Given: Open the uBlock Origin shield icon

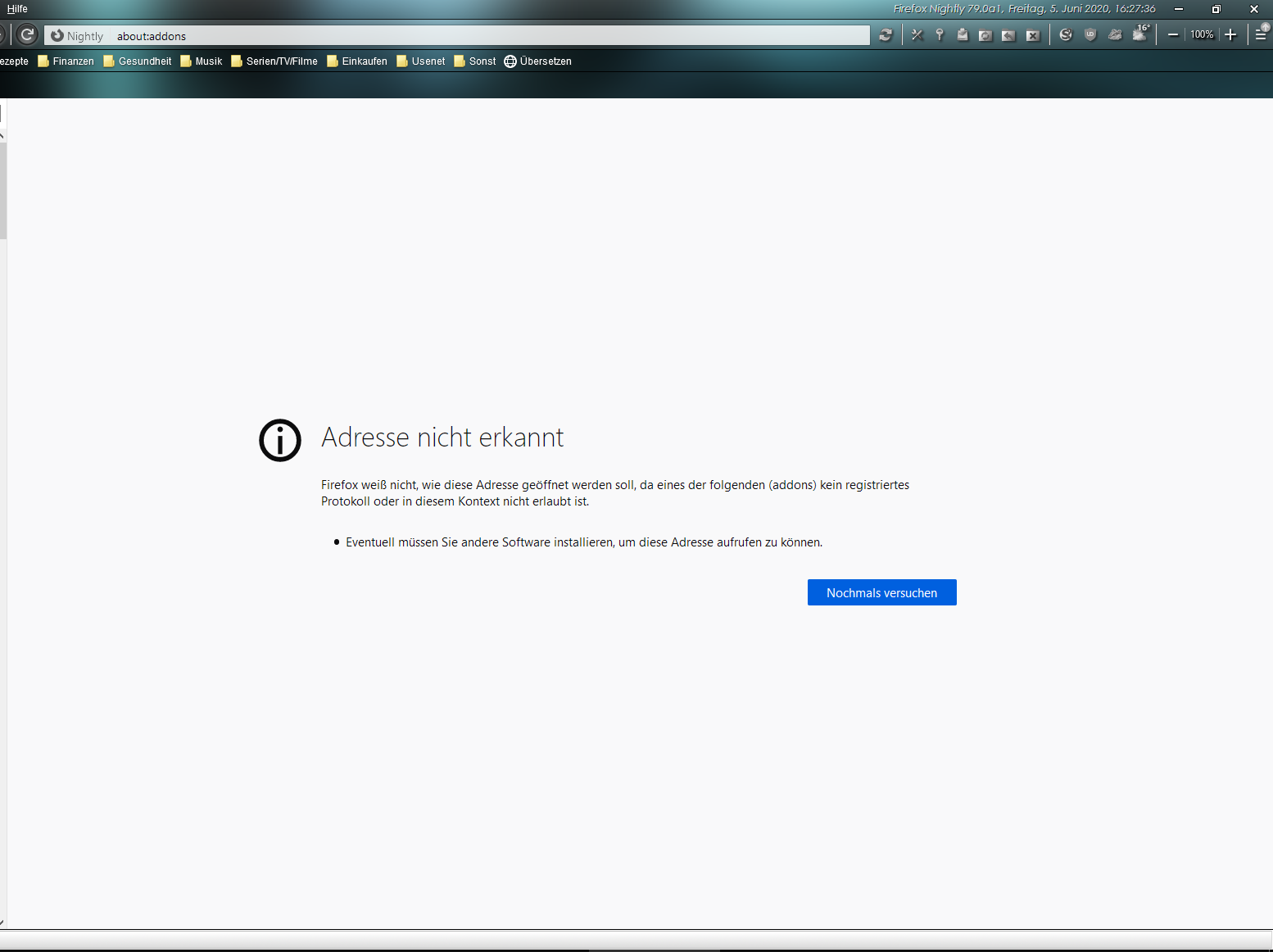Looking at the screenshot, I should [x=1090, y=34].
